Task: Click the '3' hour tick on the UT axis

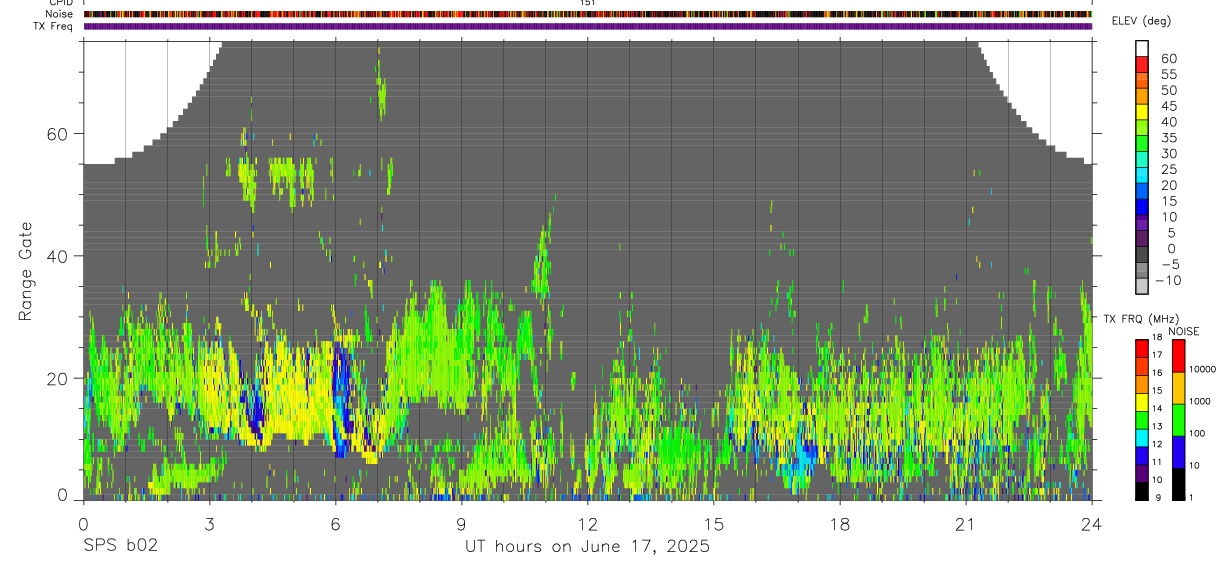Action: click(x=209, y=523)
